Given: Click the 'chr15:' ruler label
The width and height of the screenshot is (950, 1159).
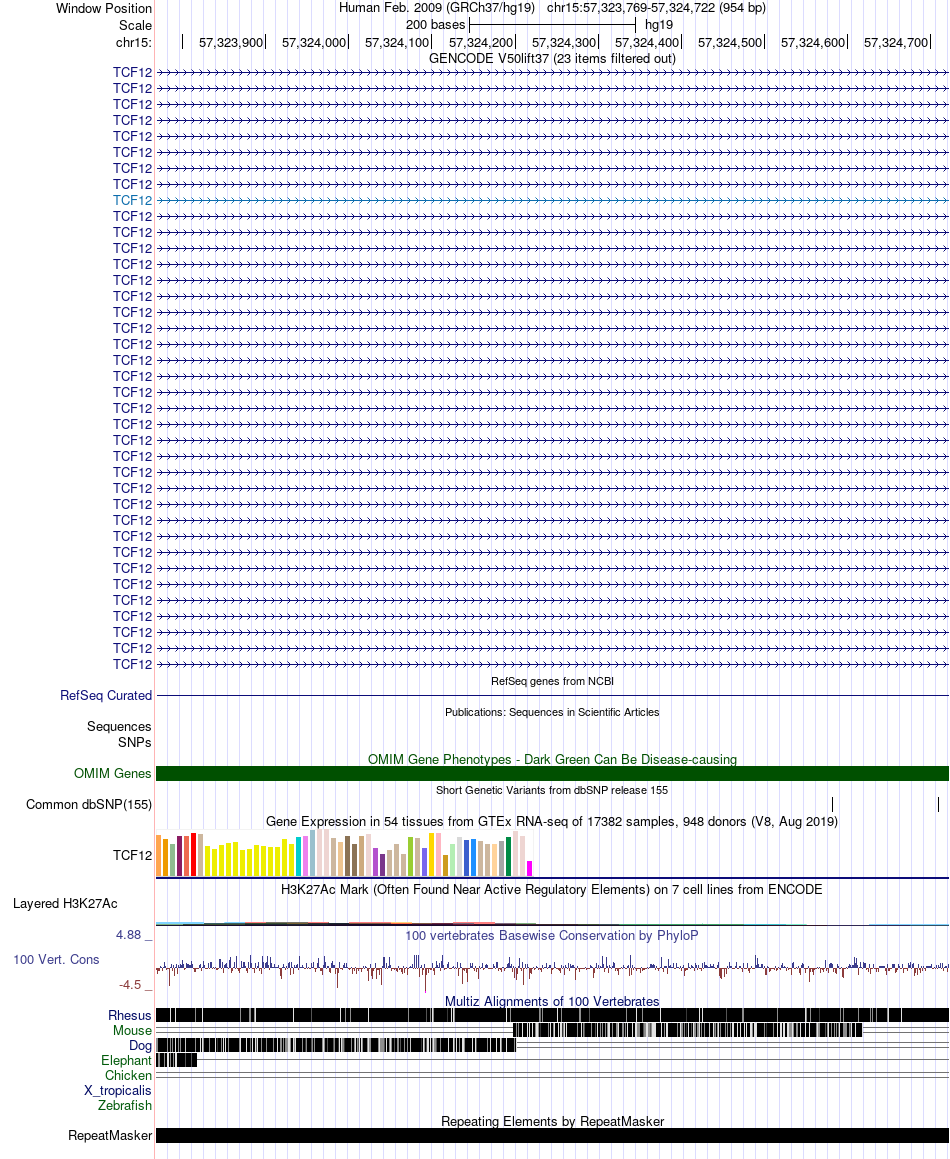Looking at the screenshot, I should click(x=134, y=42).
